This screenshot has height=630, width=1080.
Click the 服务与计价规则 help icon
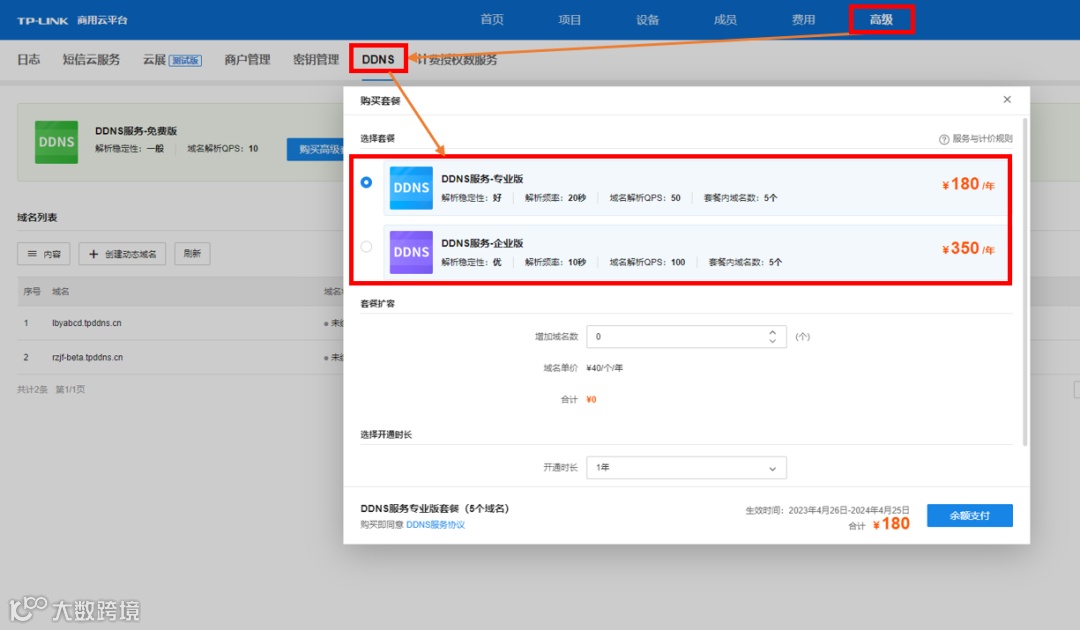[944, 139]
